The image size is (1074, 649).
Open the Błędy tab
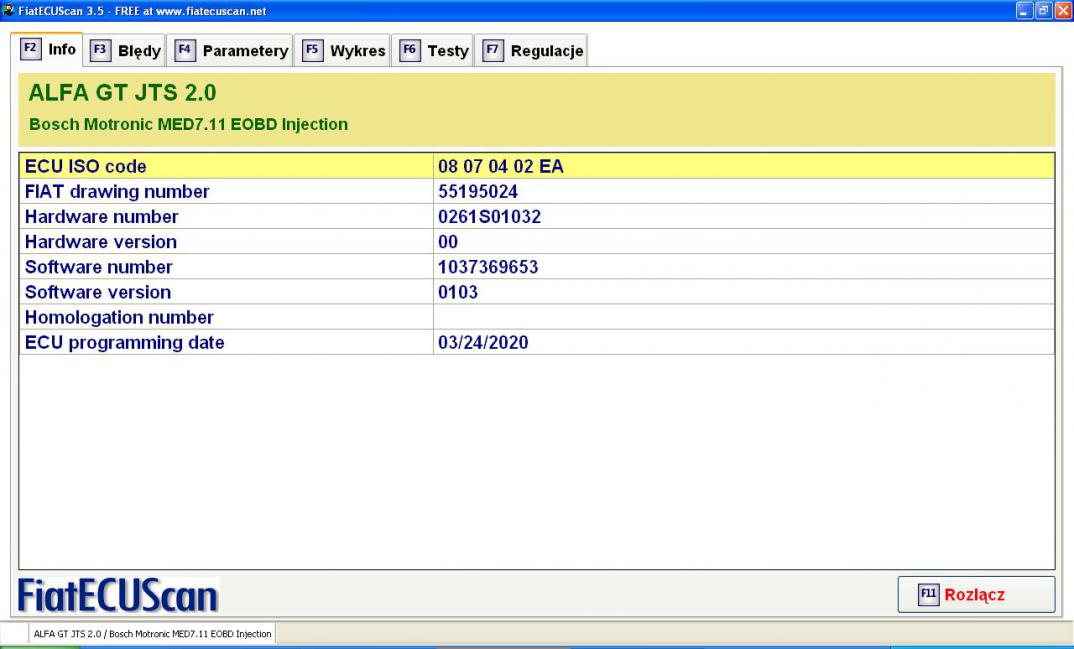(x=125, y=51)
